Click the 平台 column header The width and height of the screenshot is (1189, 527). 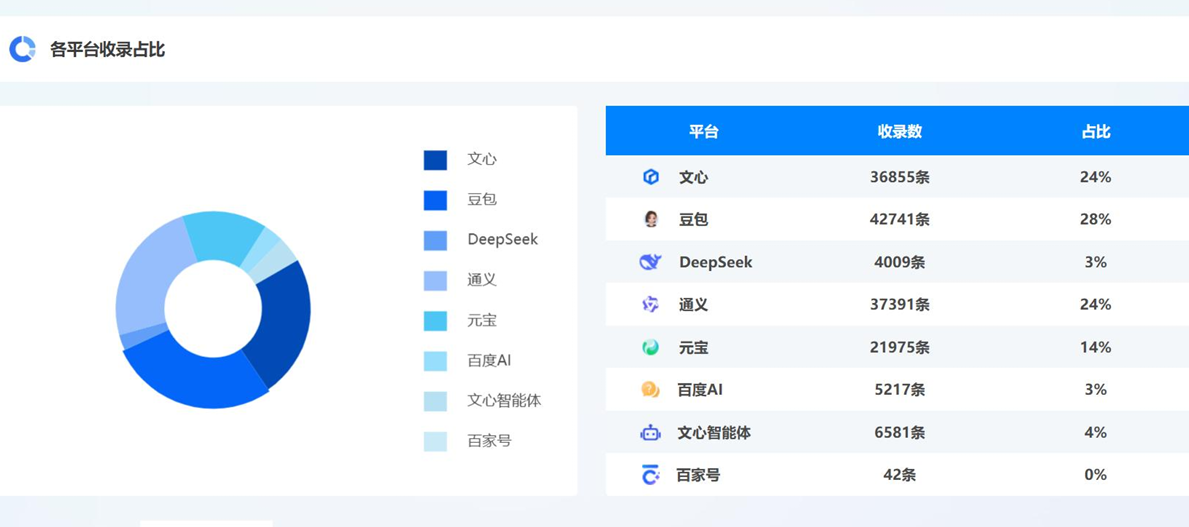pos(704,131)
